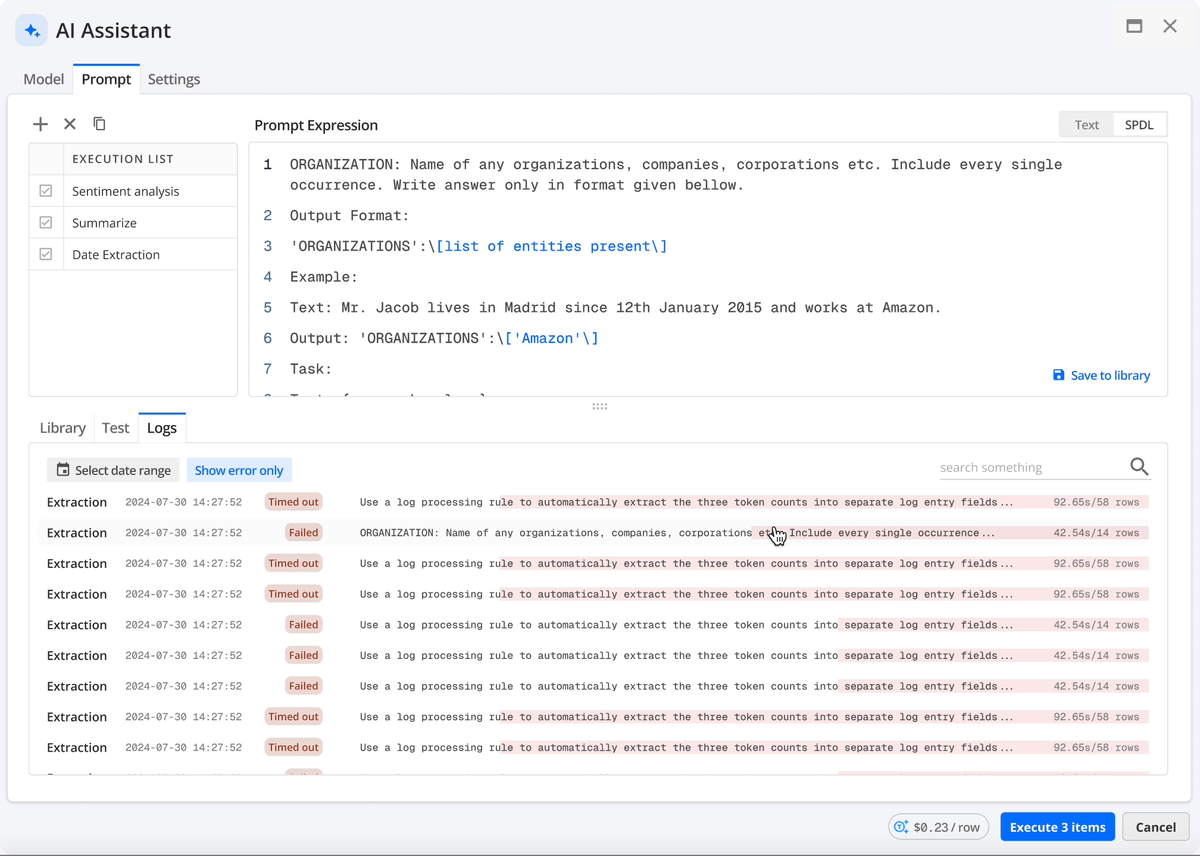Switch to the Logs tab

[162, 428]
